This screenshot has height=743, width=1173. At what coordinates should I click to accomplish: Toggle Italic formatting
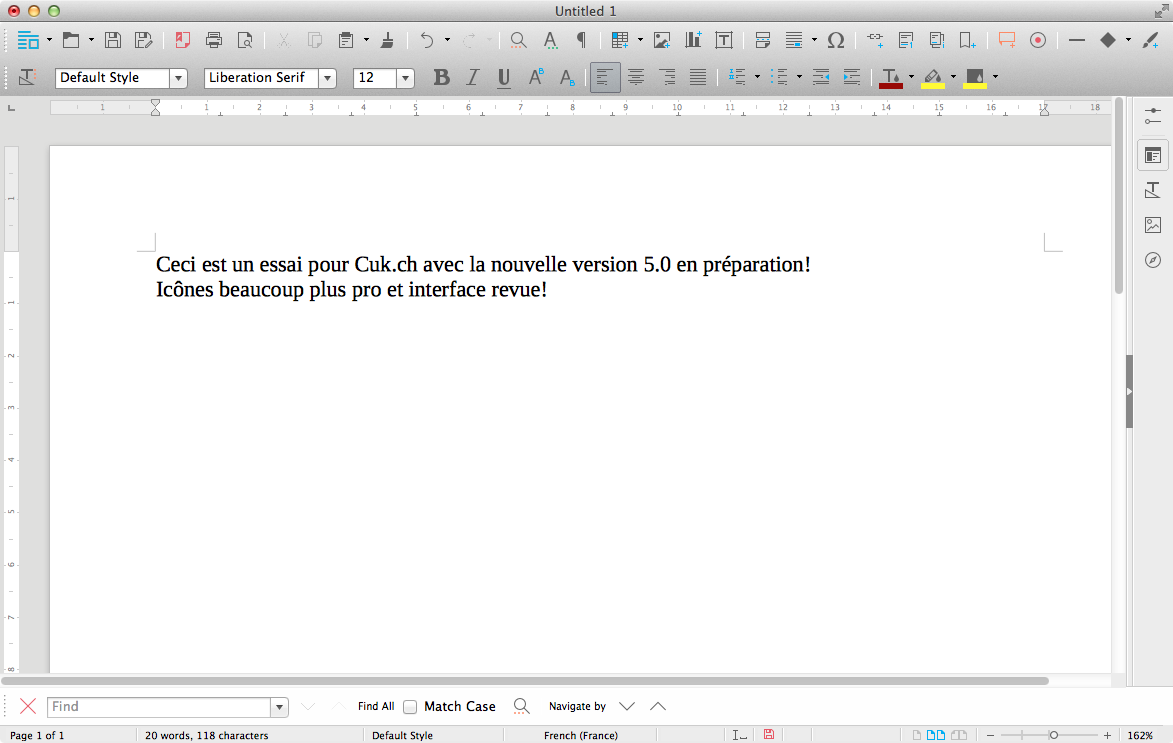coord(473,77)
